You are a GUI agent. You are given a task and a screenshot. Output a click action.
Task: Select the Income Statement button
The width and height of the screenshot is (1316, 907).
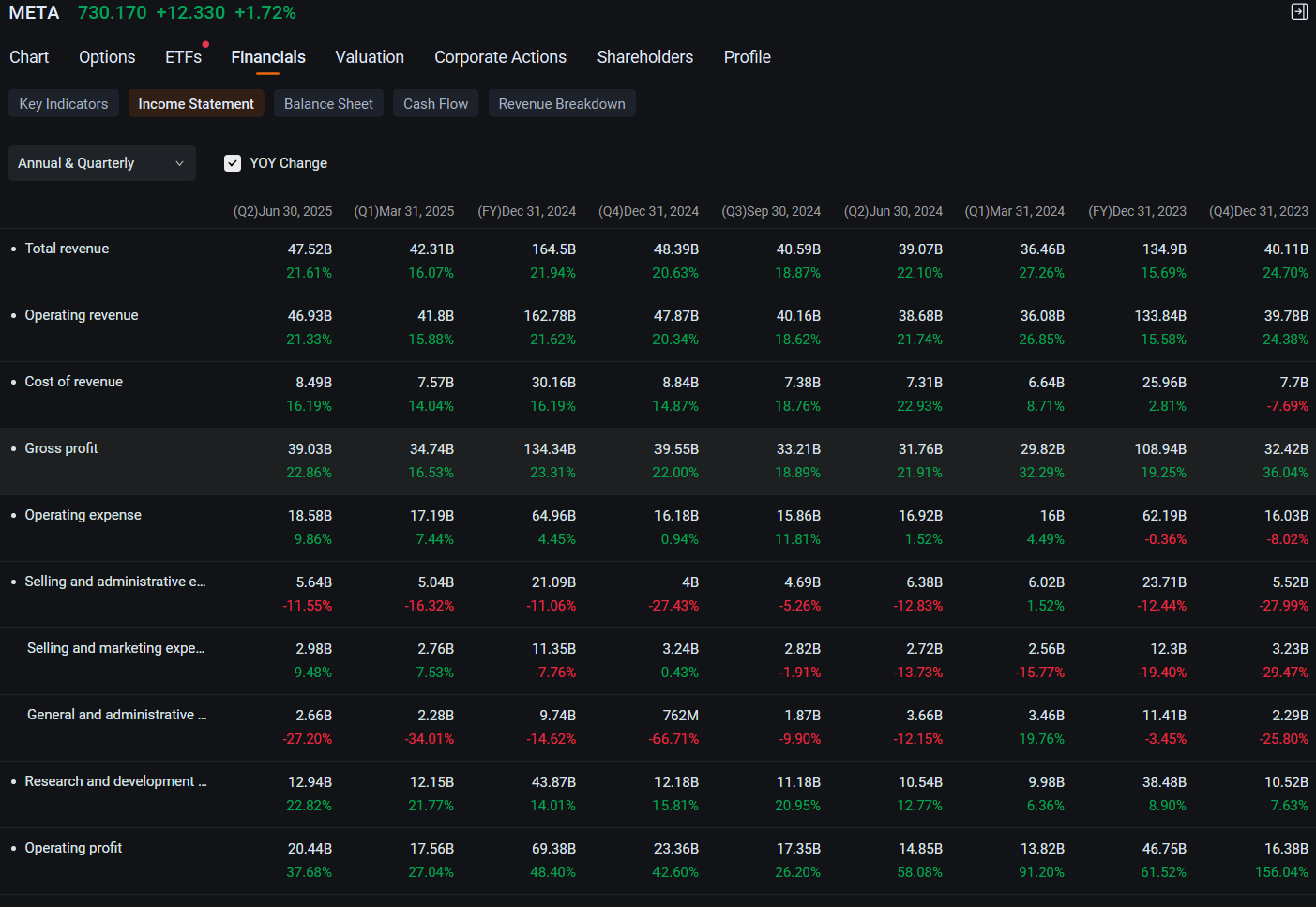point(196,103)
